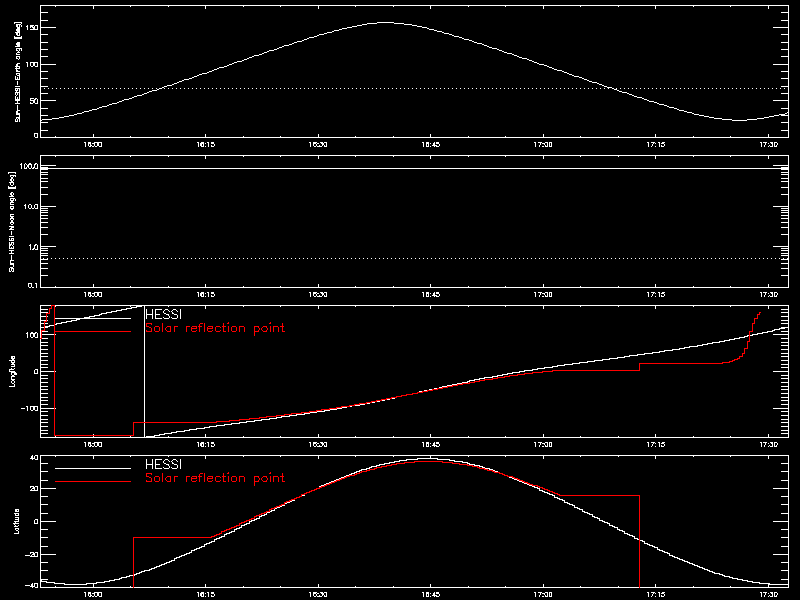Click the HESSI legend label in Latitude plot
This screenshot has height=600, width=800.
click(x=163, y=464)
